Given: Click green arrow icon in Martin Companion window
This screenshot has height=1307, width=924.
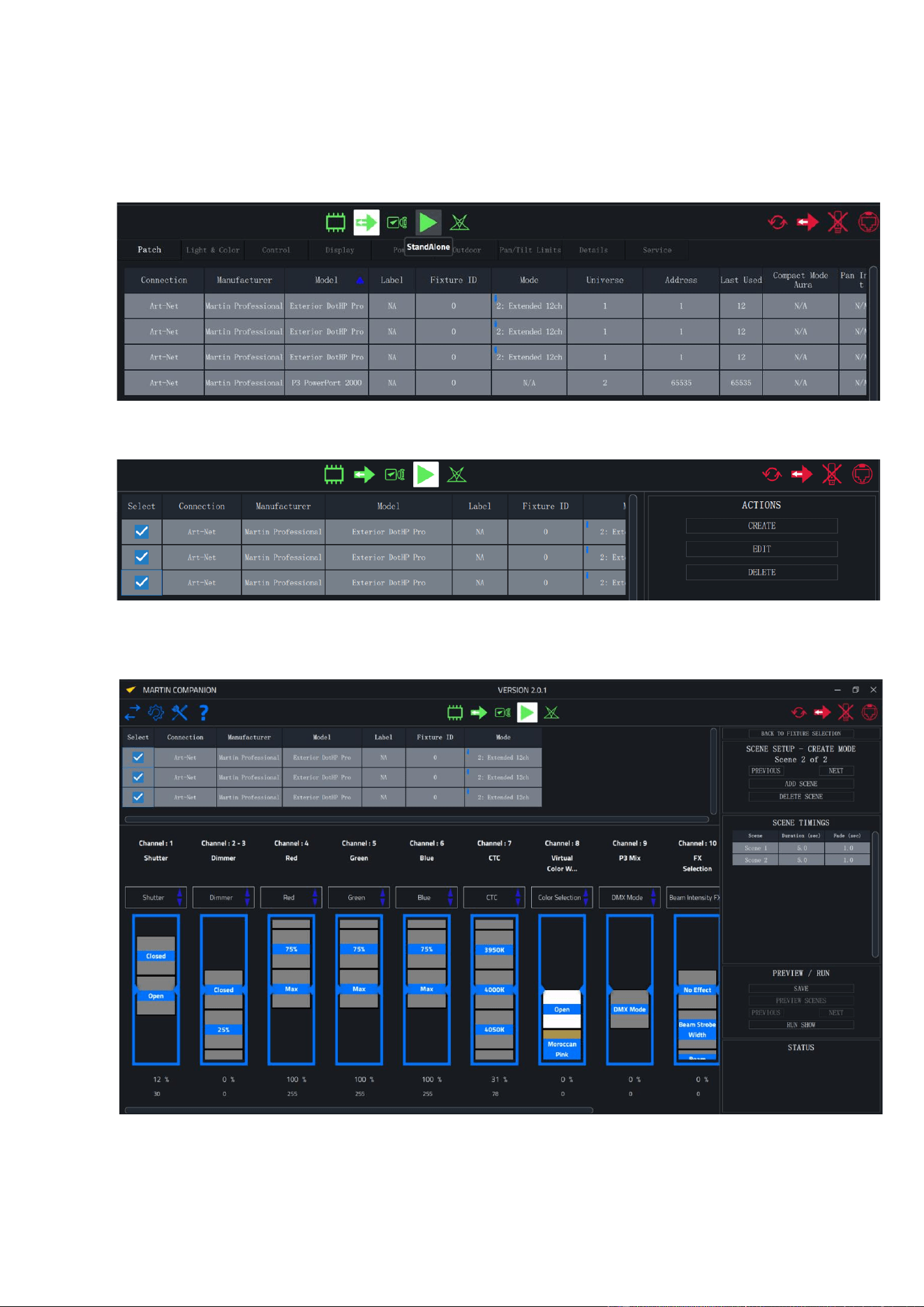Looking at the screenshot, I should click(479, 713).
